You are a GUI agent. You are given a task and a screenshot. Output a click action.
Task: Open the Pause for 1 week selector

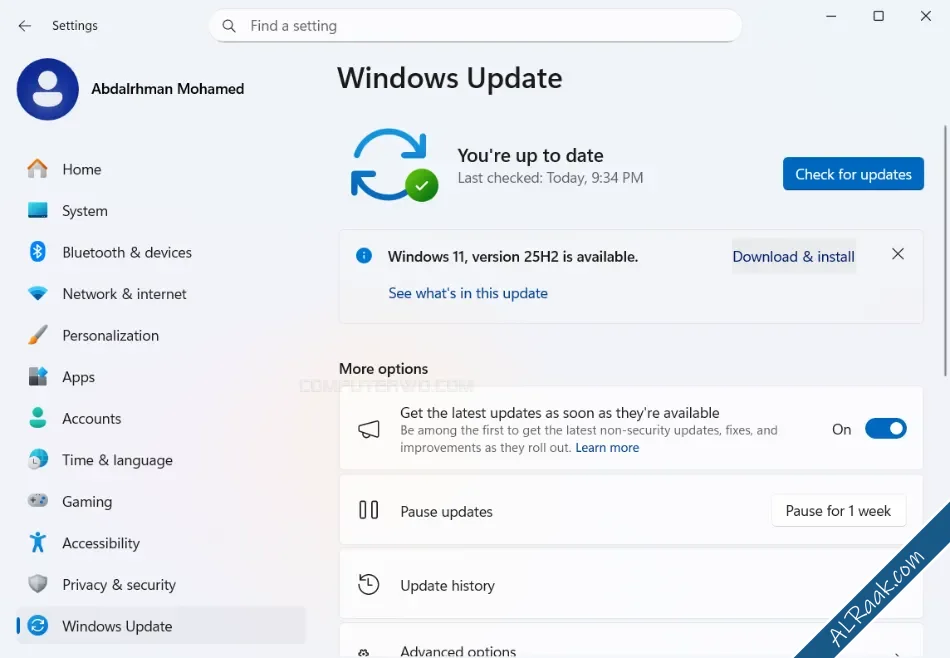point(839,511)
